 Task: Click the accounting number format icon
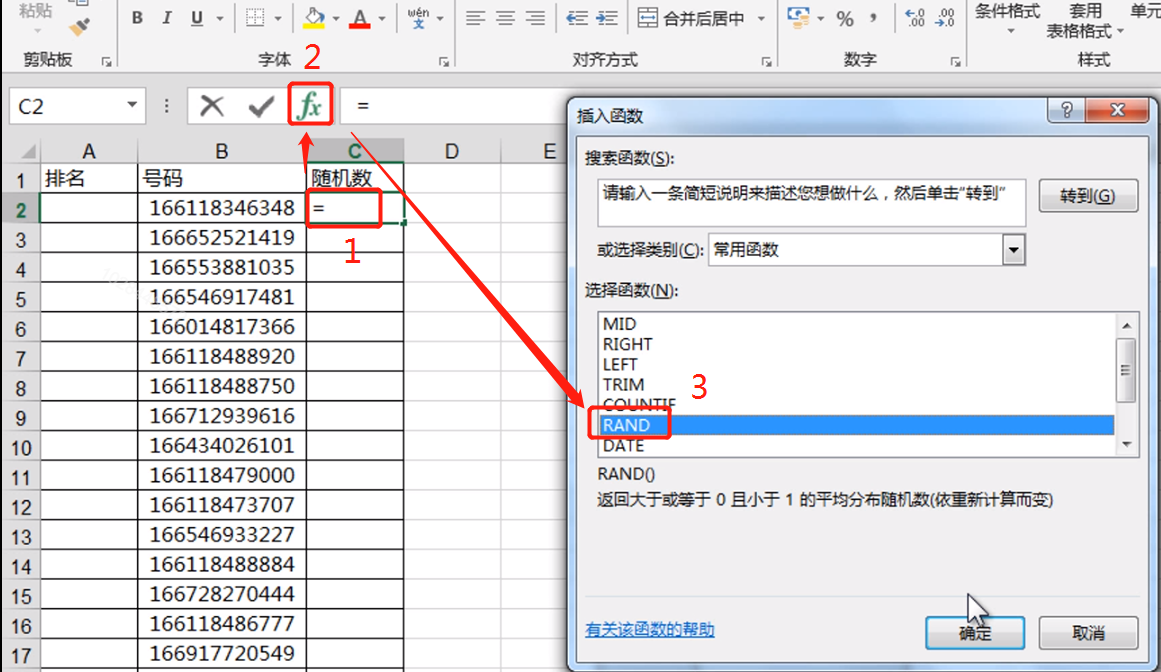[798, 18]
